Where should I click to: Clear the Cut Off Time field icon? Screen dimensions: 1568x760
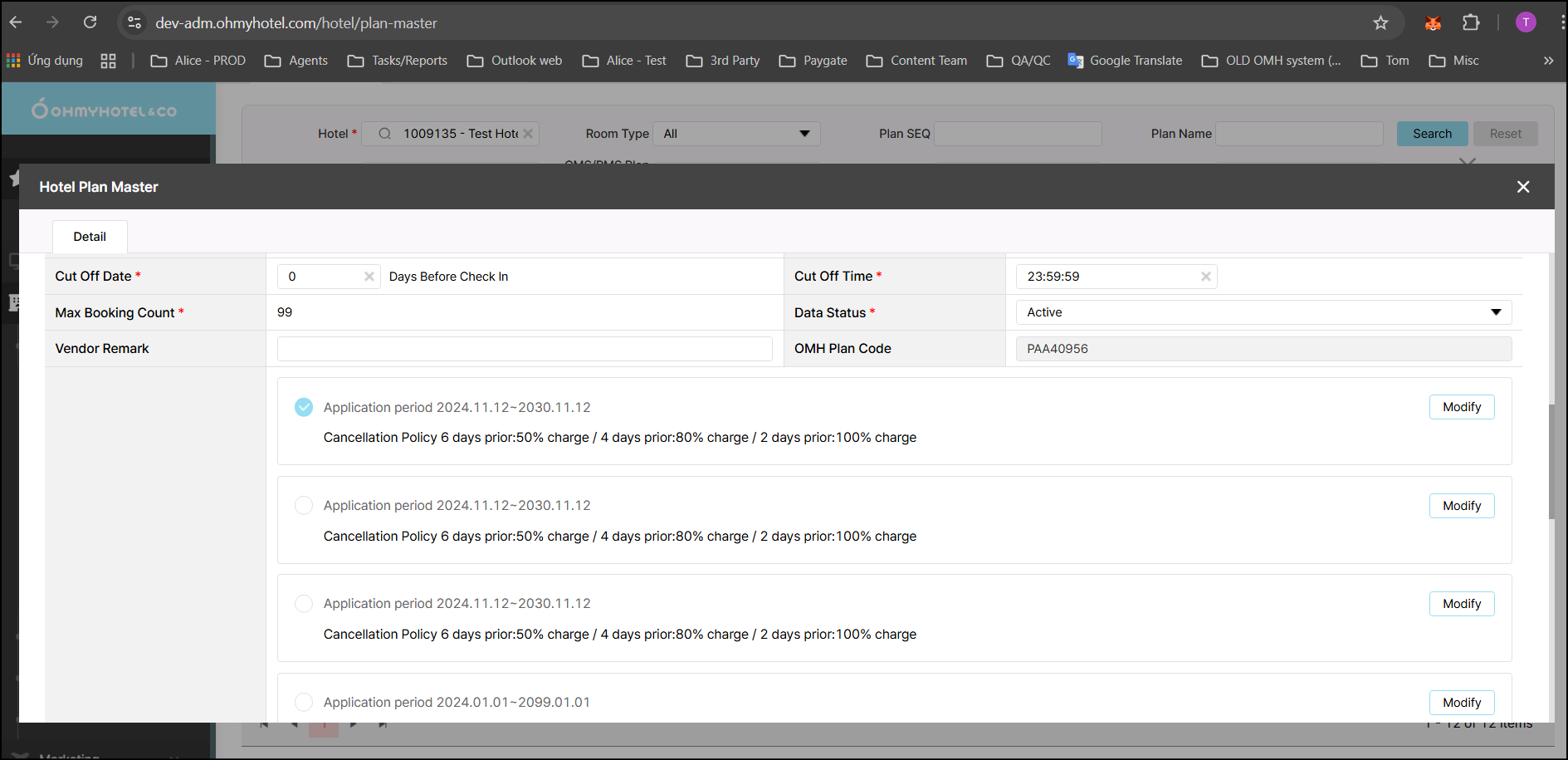pos(1205,277)
